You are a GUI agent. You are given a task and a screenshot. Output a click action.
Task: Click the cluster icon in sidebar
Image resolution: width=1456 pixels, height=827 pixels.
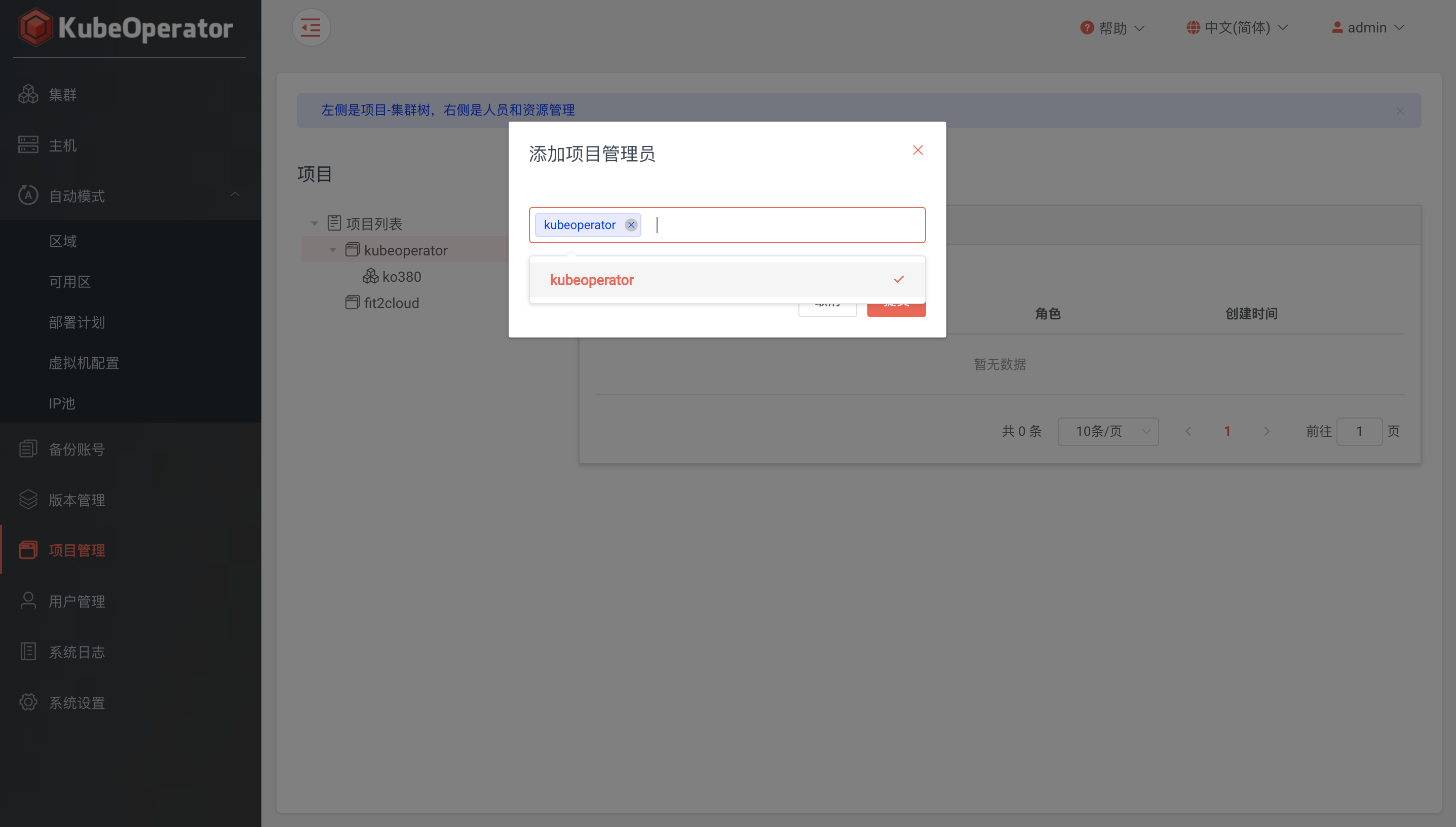(x=28, y=94)
